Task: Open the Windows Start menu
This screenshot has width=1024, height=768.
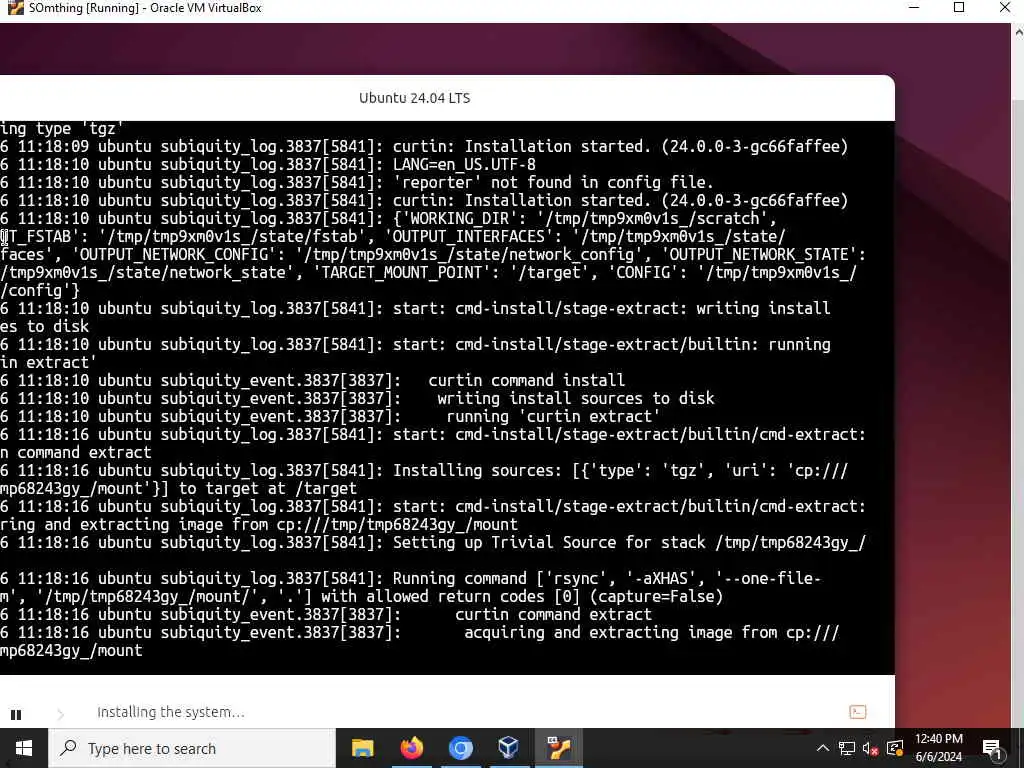Action: (x=24, y=748)
